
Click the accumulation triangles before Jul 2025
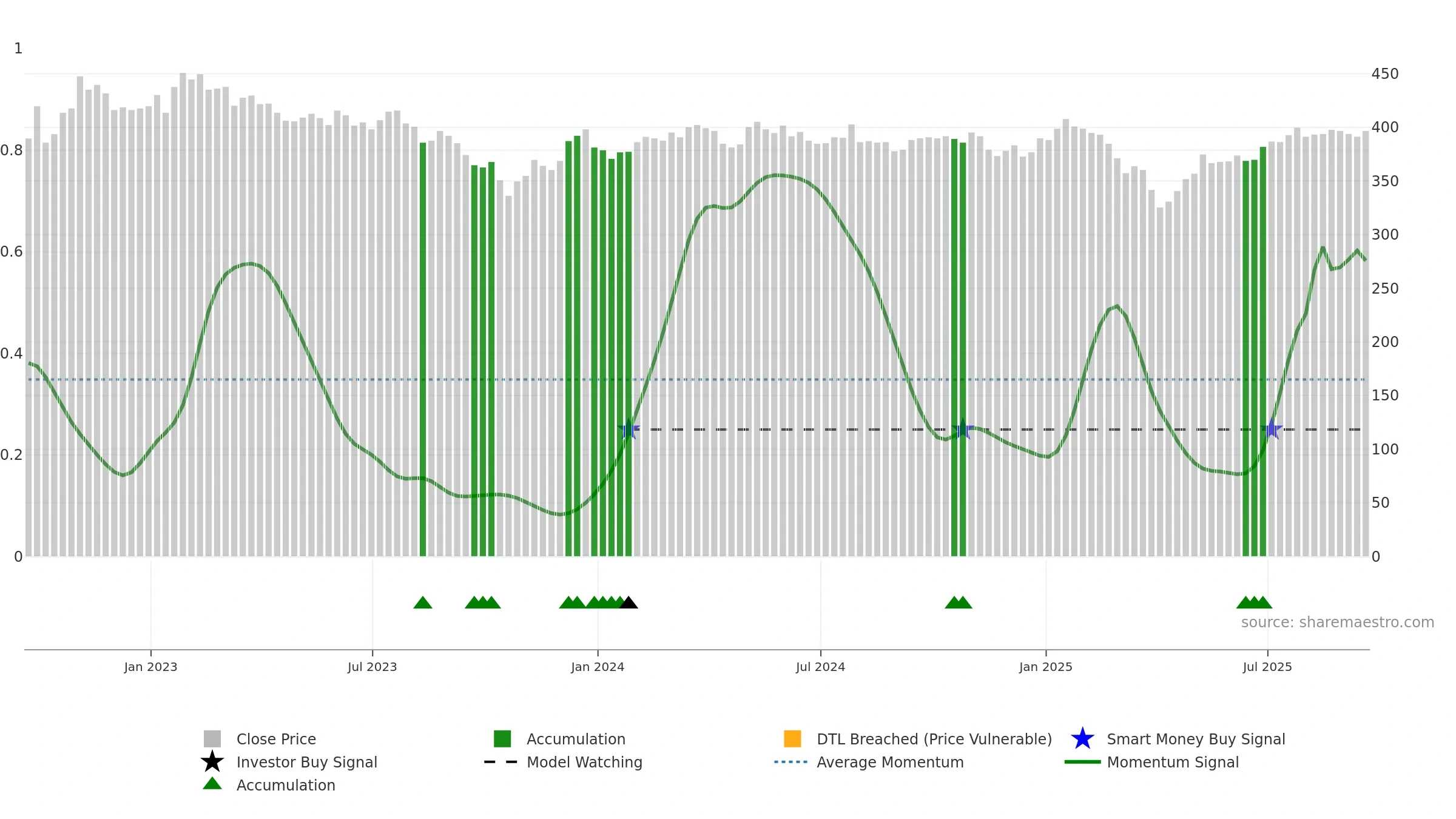[1254, 602]
